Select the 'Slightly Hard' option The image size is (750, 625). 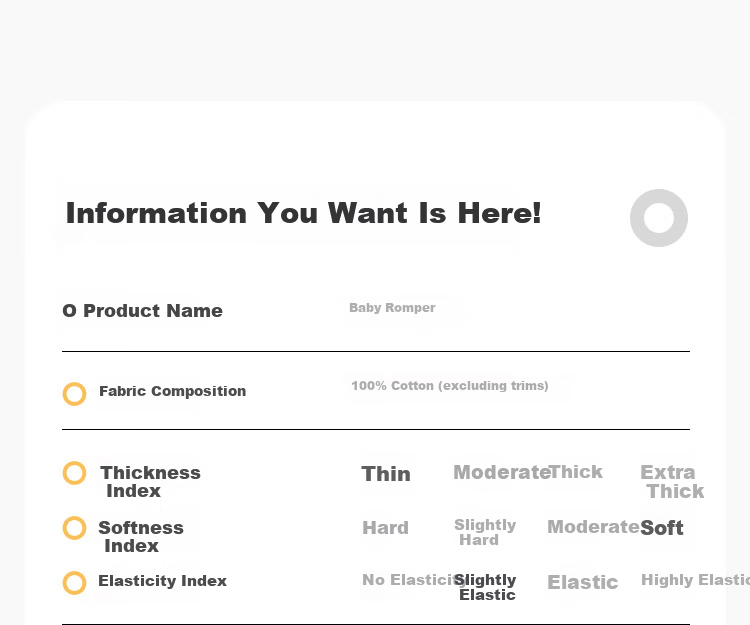point(485,532)
